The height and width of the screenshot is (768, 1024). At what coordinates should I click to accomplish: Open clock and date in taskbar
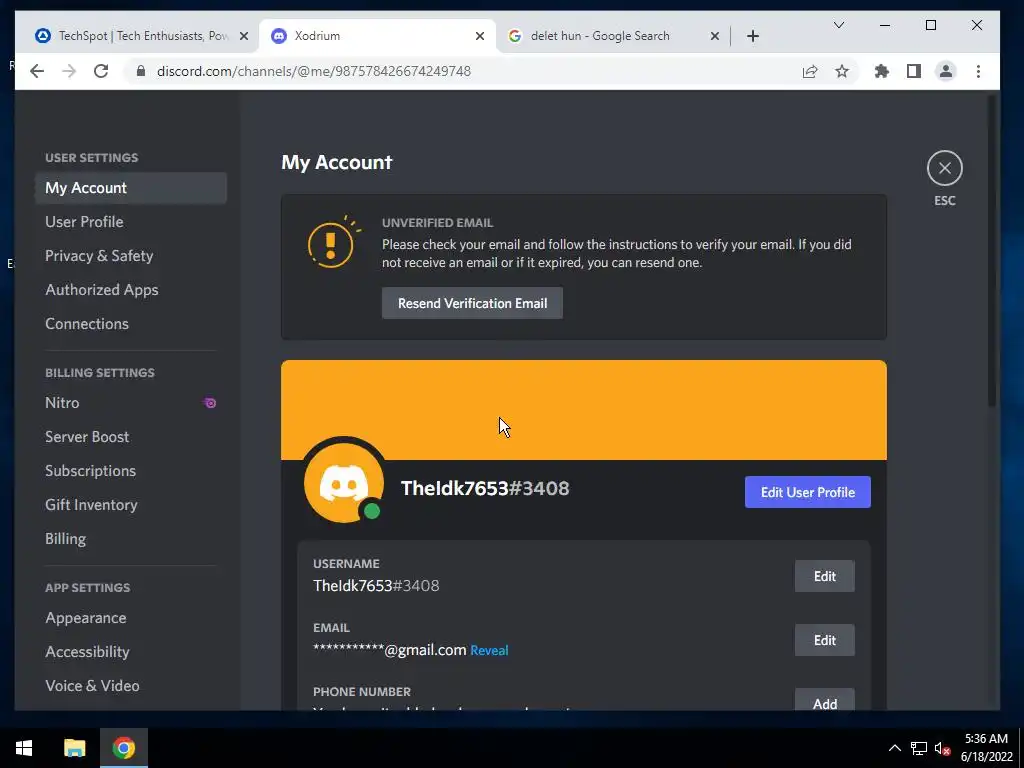point(986,748)
